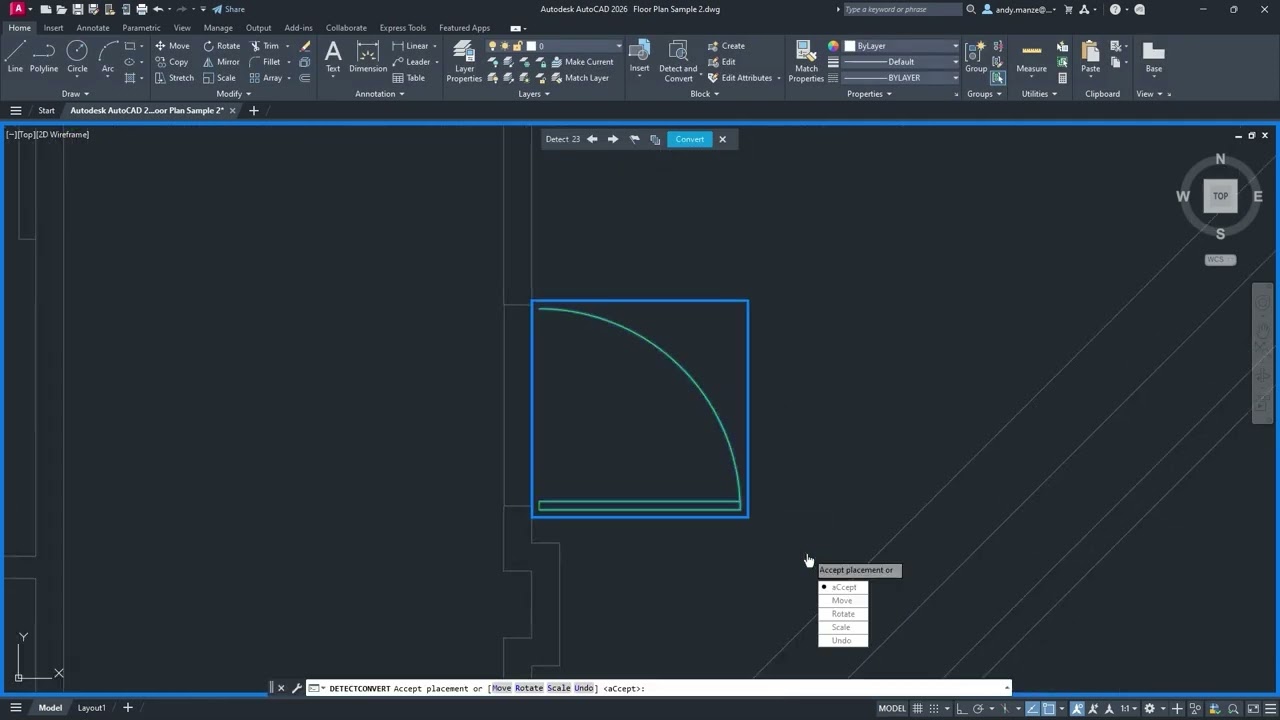Open the Measure utility
1280x720 pixels.
1032,58
